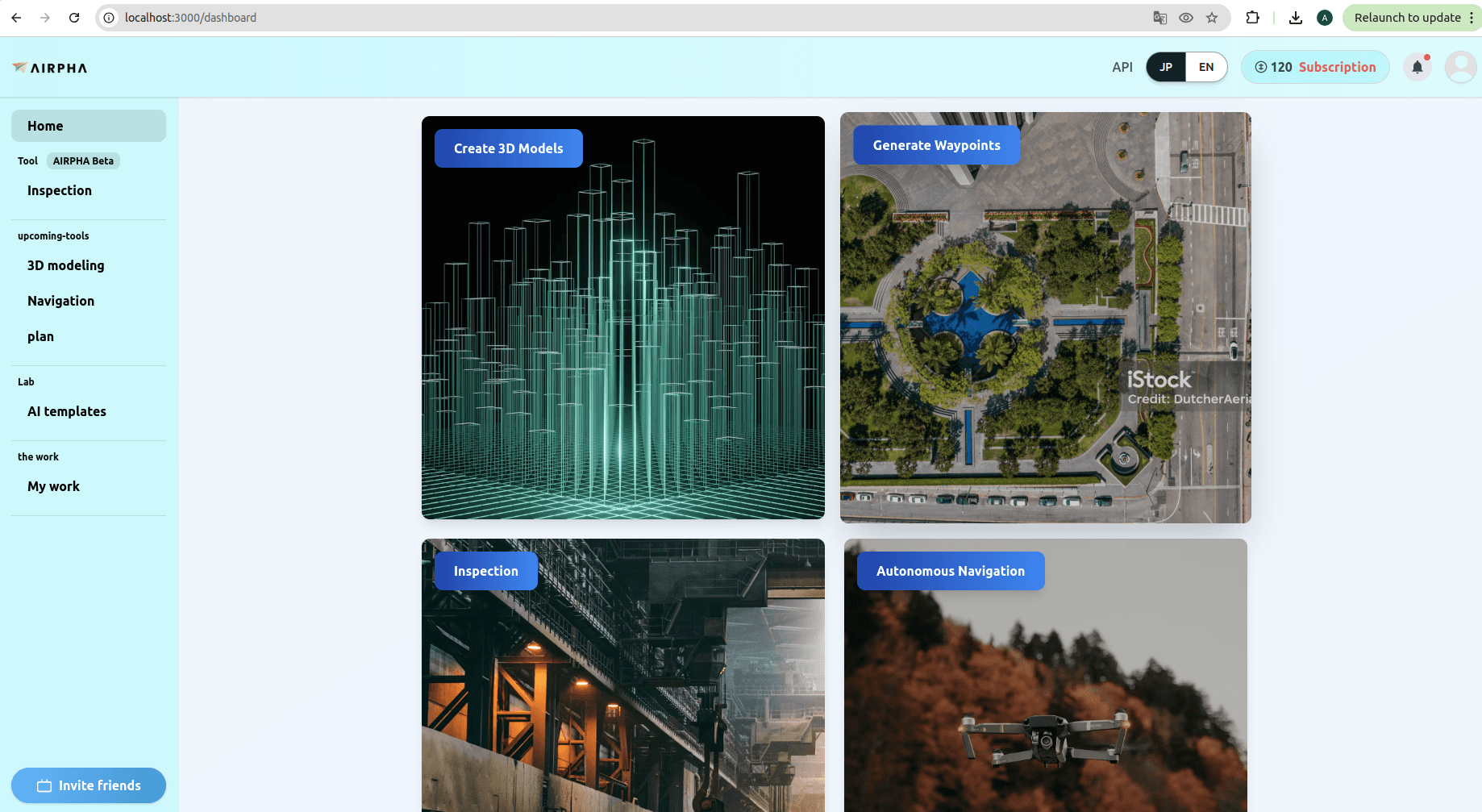Open the Generate Waypoints card

[936, 144]
